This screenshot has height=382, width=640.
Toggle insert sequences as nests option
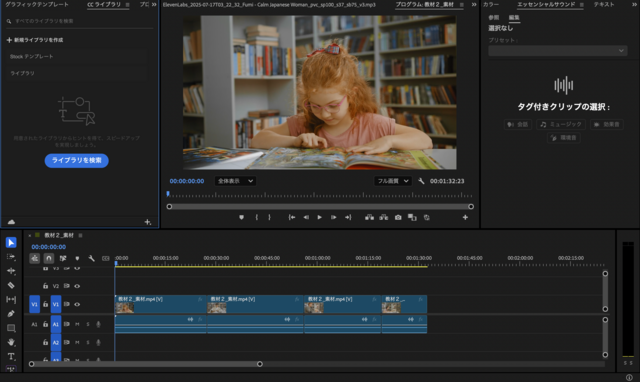35,258
